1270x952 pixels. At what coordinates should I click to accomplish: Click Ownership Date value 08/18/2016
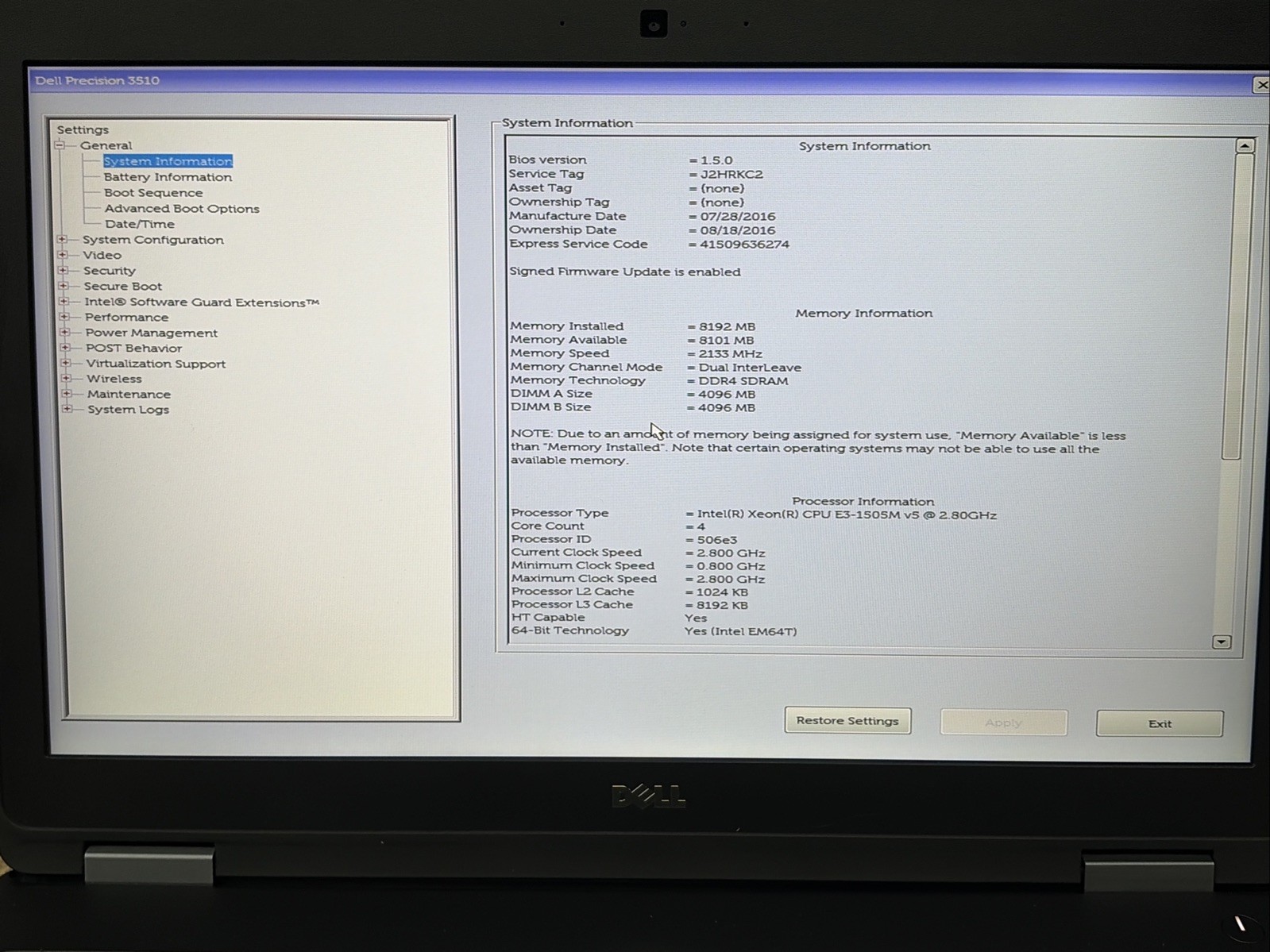coord(738,230)
